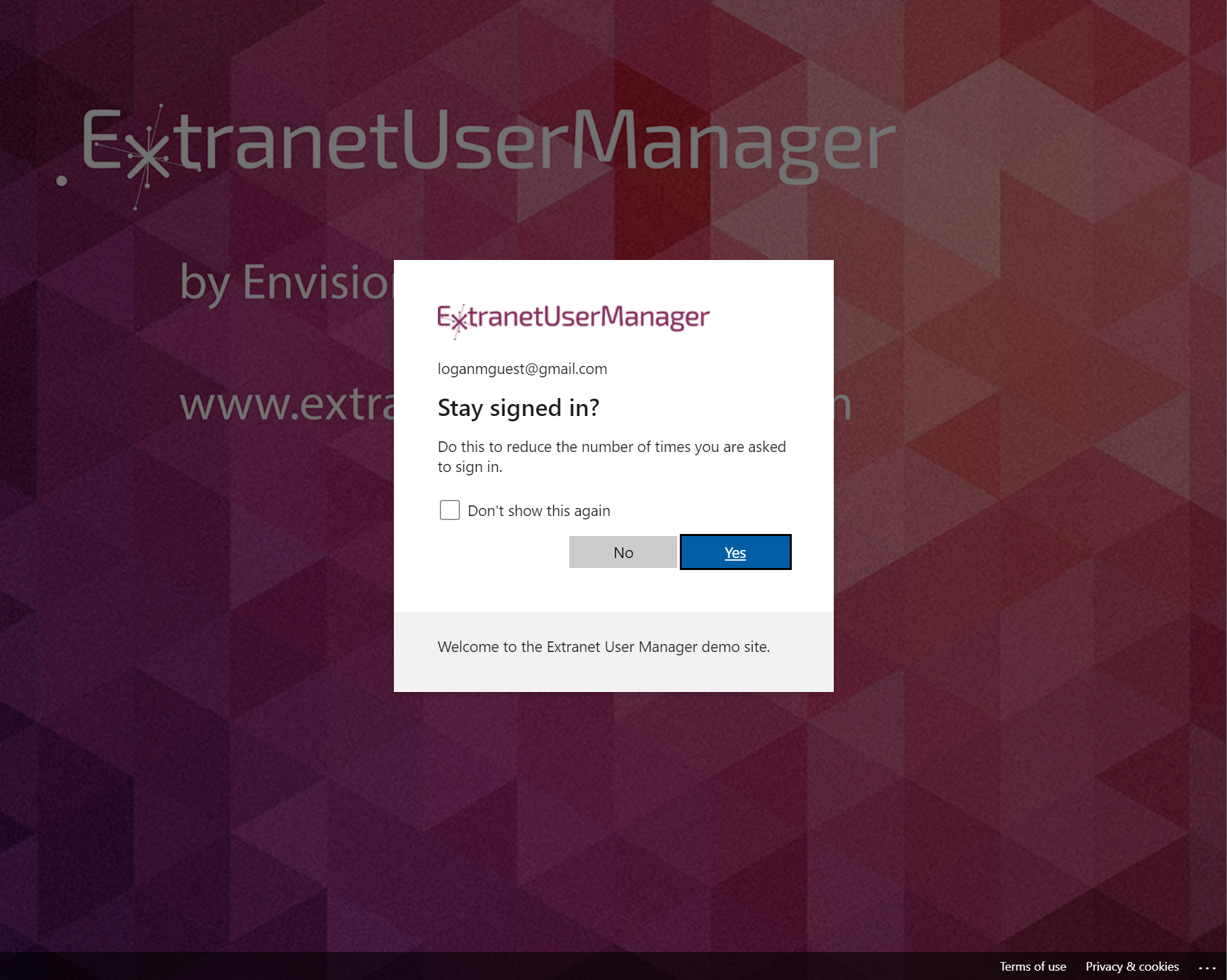Image resolution: width=1227 pixels, height=980 pixels.
Task: Click the No button
Action: (x=623, y=552)
